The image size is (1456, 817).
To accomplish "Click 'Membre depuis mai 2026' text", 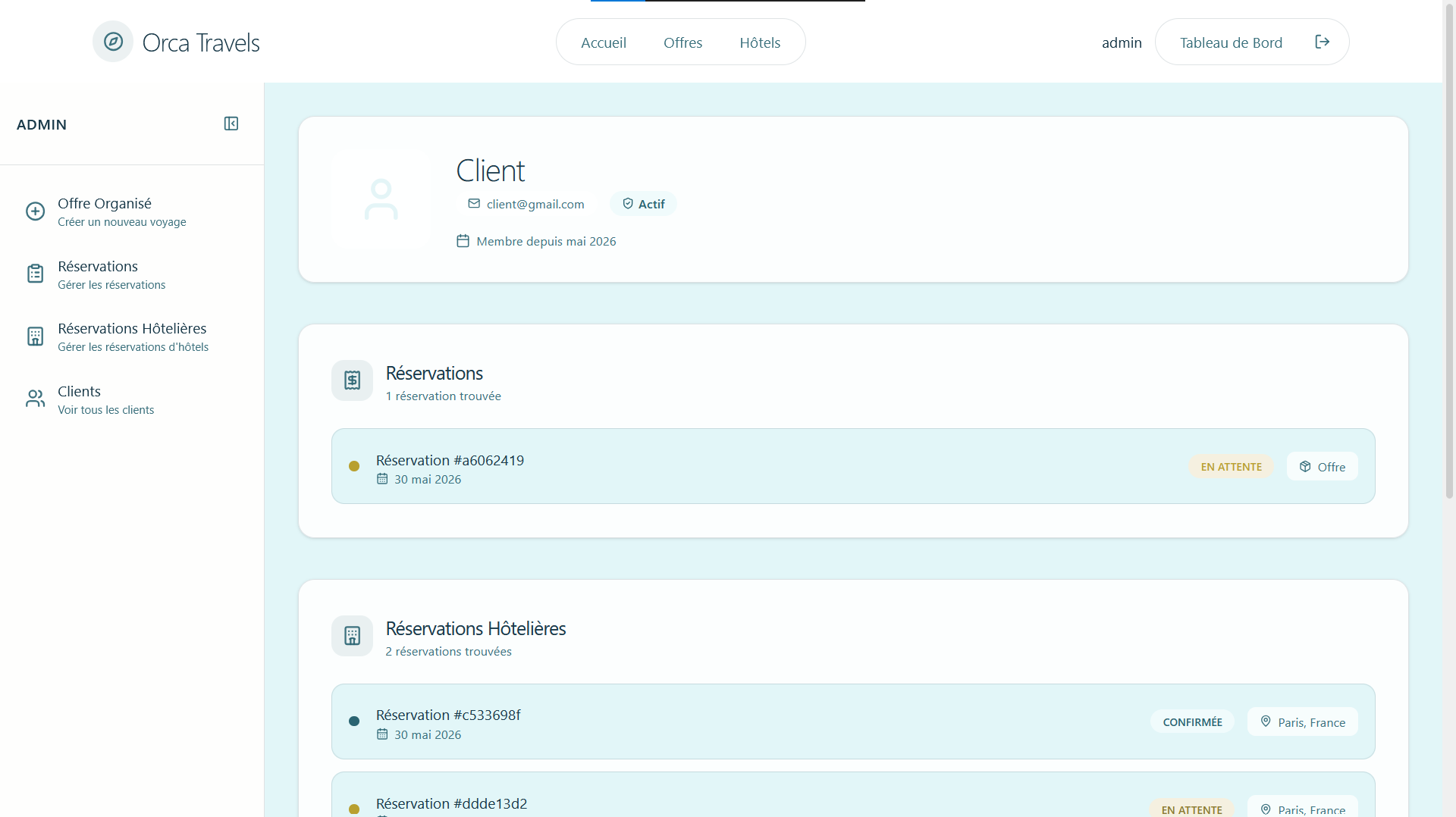I will tap(546, 241).
